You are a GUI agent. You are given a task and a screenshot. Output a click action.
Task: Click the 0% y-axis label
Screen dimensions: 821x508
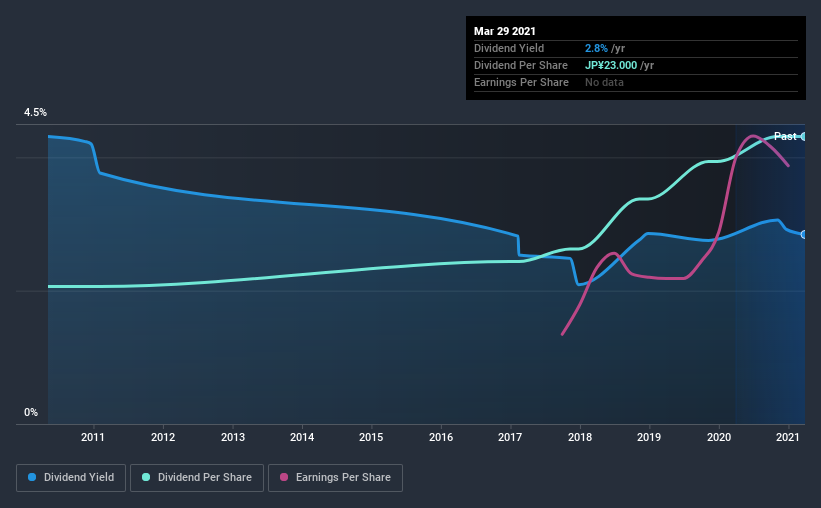pyautogui.click(x=31, y=413)
